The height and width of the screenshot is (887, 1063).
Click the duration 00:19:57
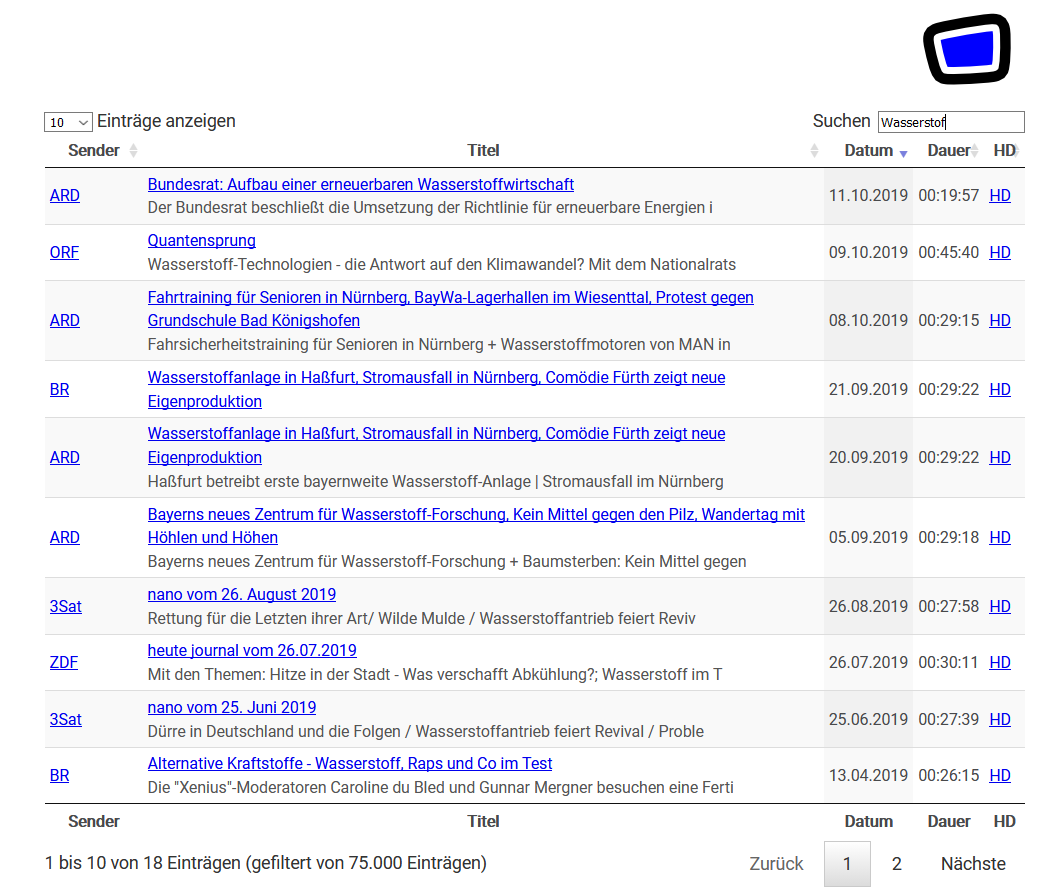tap(949, 195)
